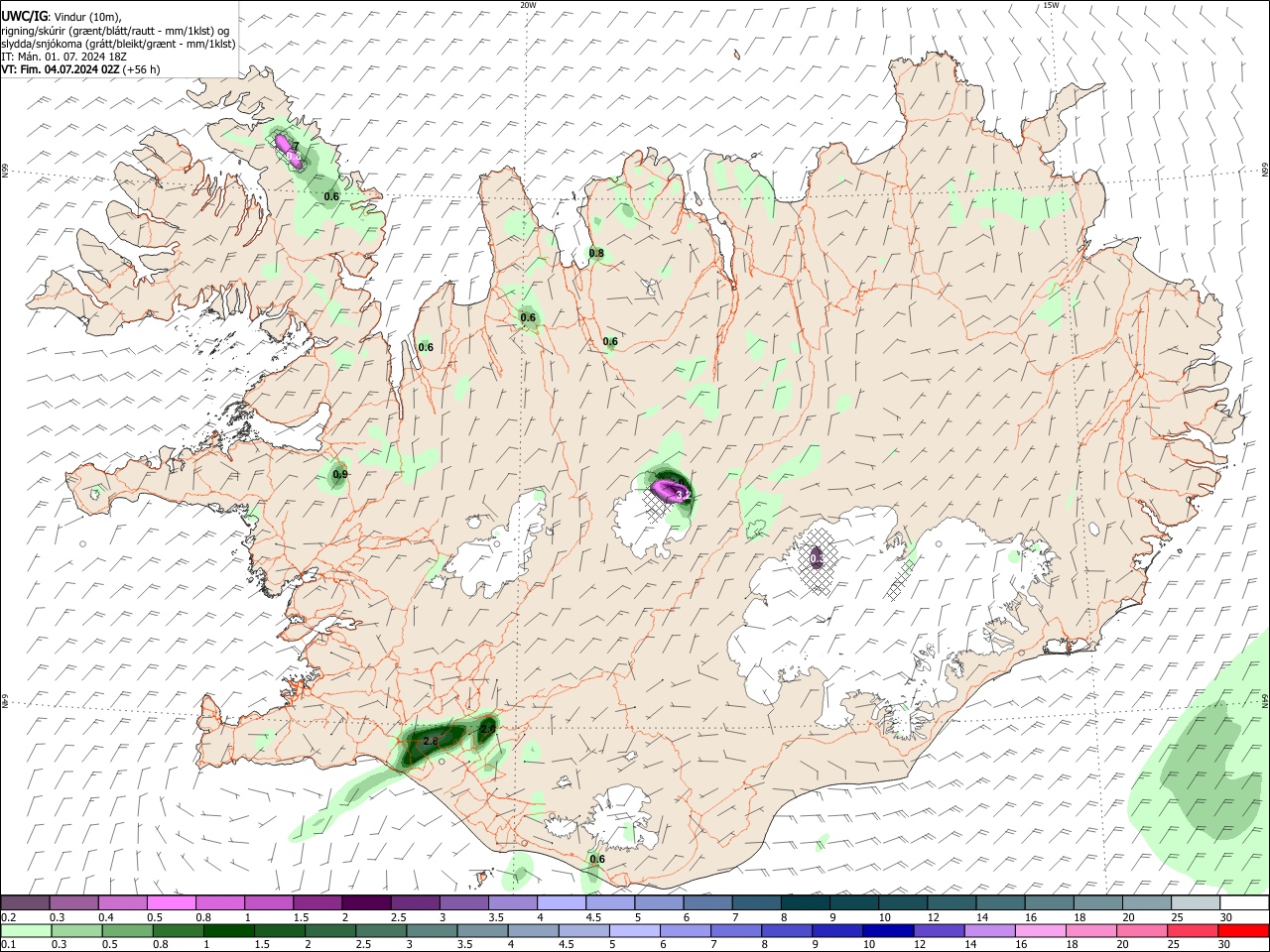The image size is (1270, 952).
Task: Pick upper legend swatch between 0.4 and 0.5
Action: click(x=122, y=903)
